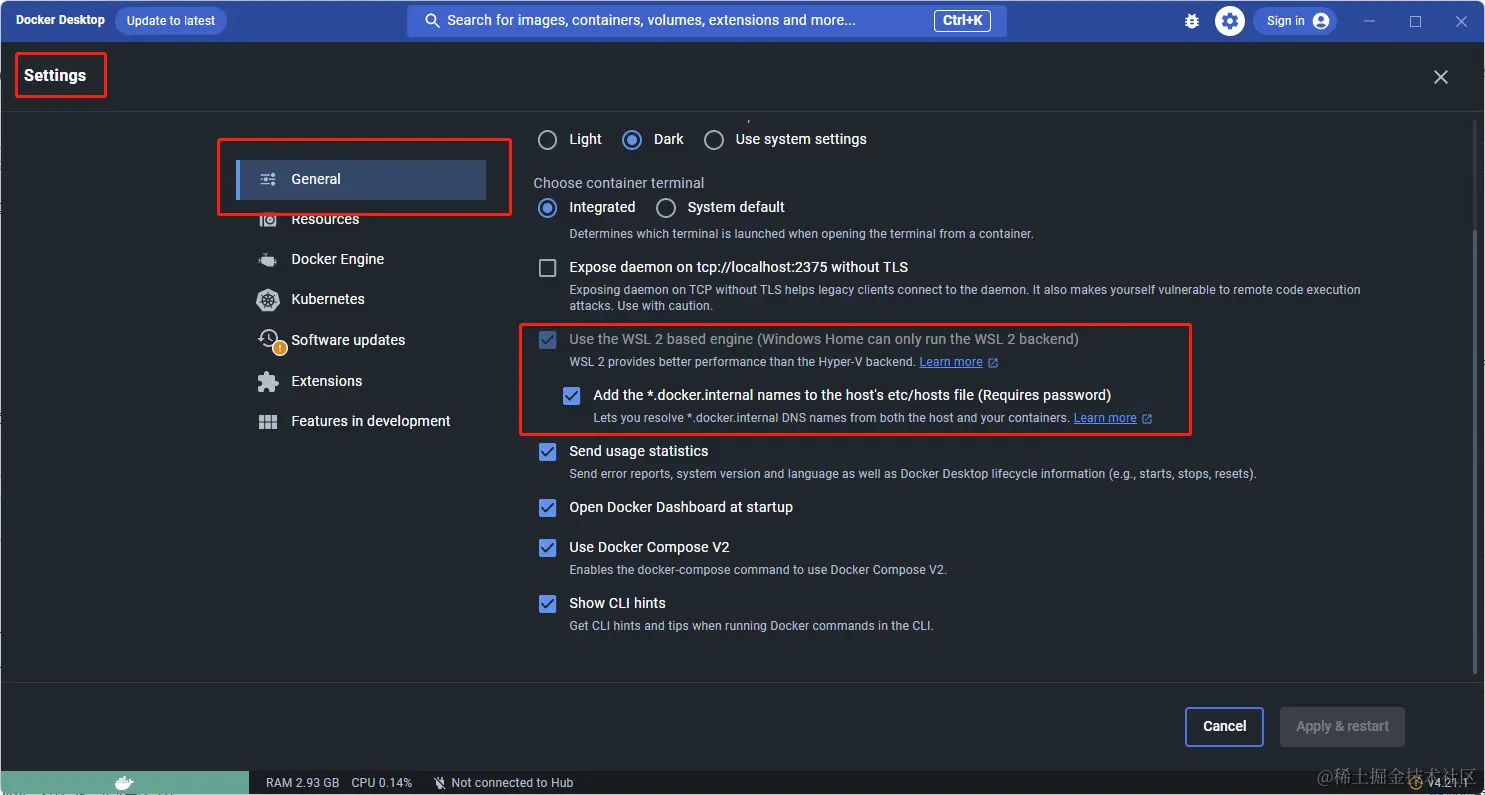Image resolution: width=1485 pixels, height=795 pixels.
Task: Close the Settings panel with the X
Action: coord(1440,77)
